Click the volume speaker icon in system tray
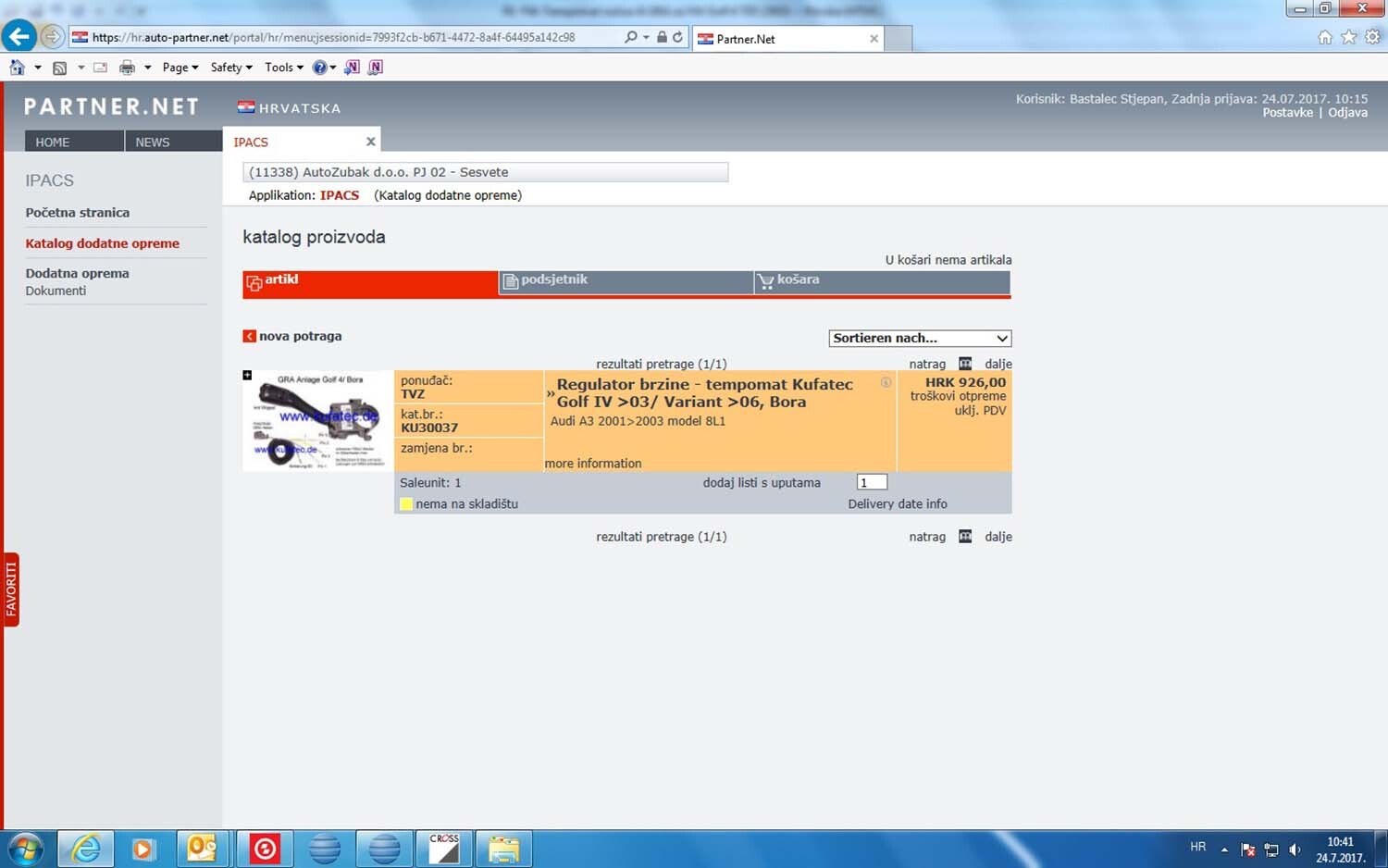 pos(1295,849)
